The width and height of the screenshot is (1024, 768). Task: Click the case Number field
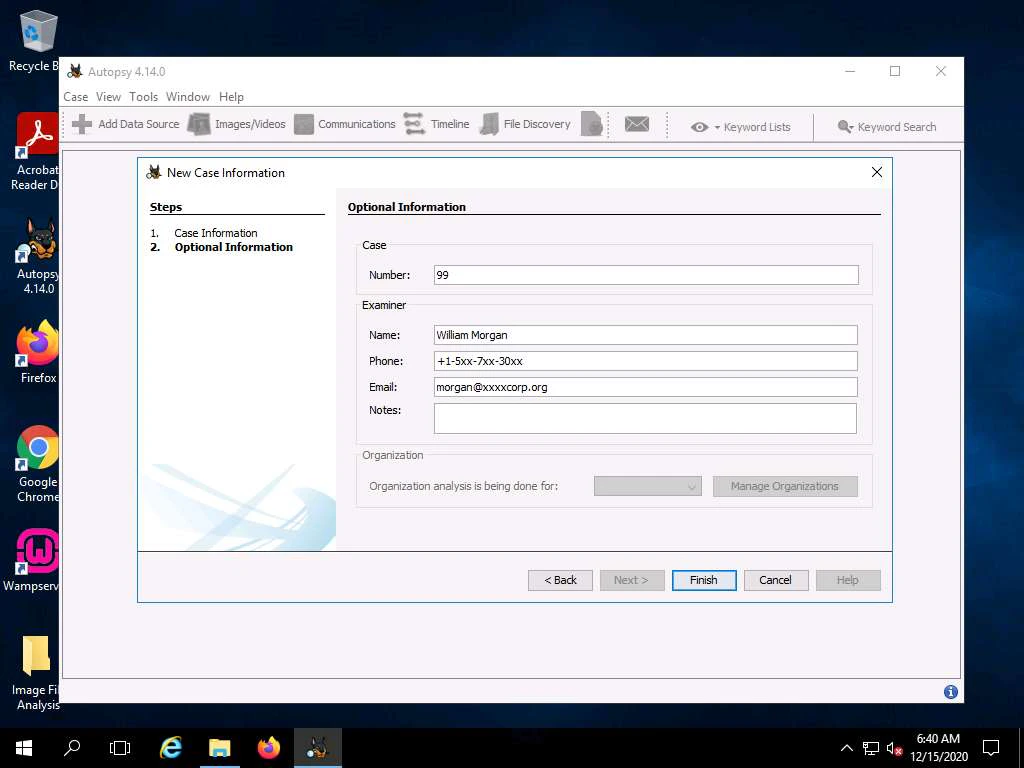[646, 275]
